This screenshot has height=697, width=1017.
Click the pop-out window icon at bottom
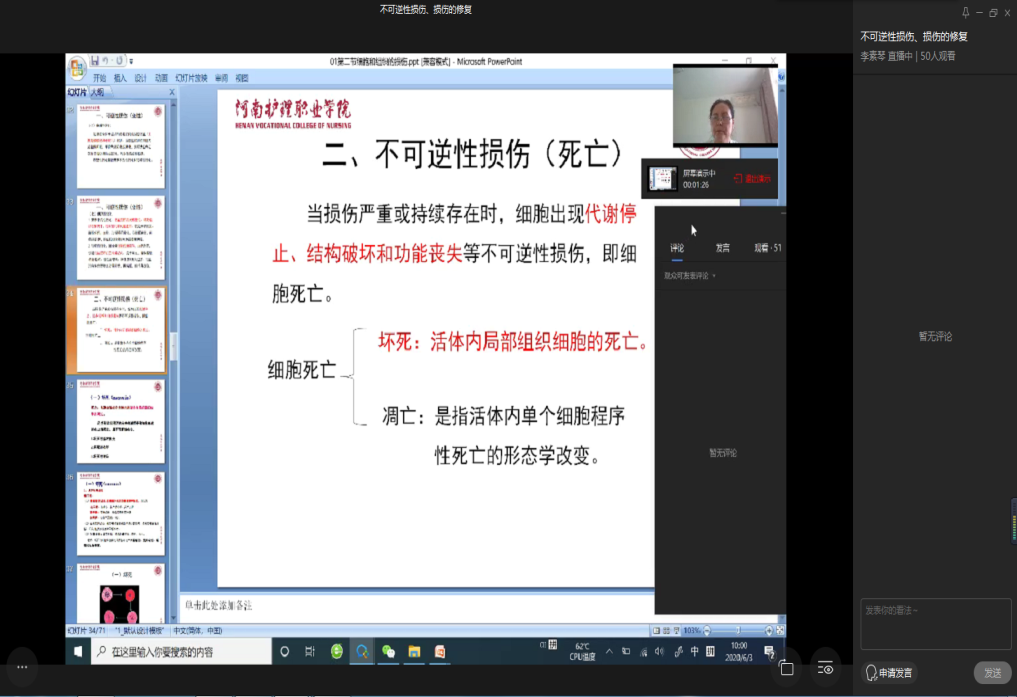[x=787, y=668]
